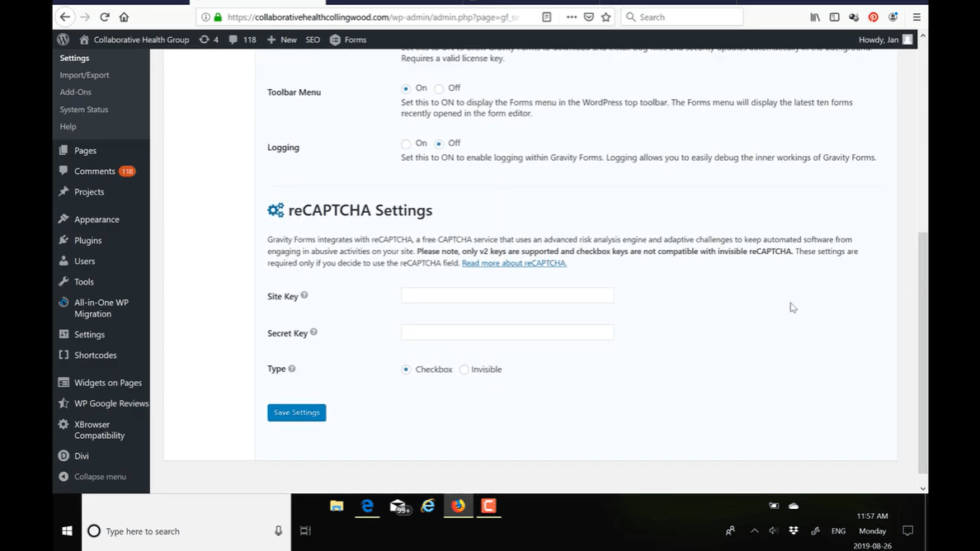This screenshot has height=551, width=980.
Task: Click Site Key help question icon
Action: [x=304, y=295]
